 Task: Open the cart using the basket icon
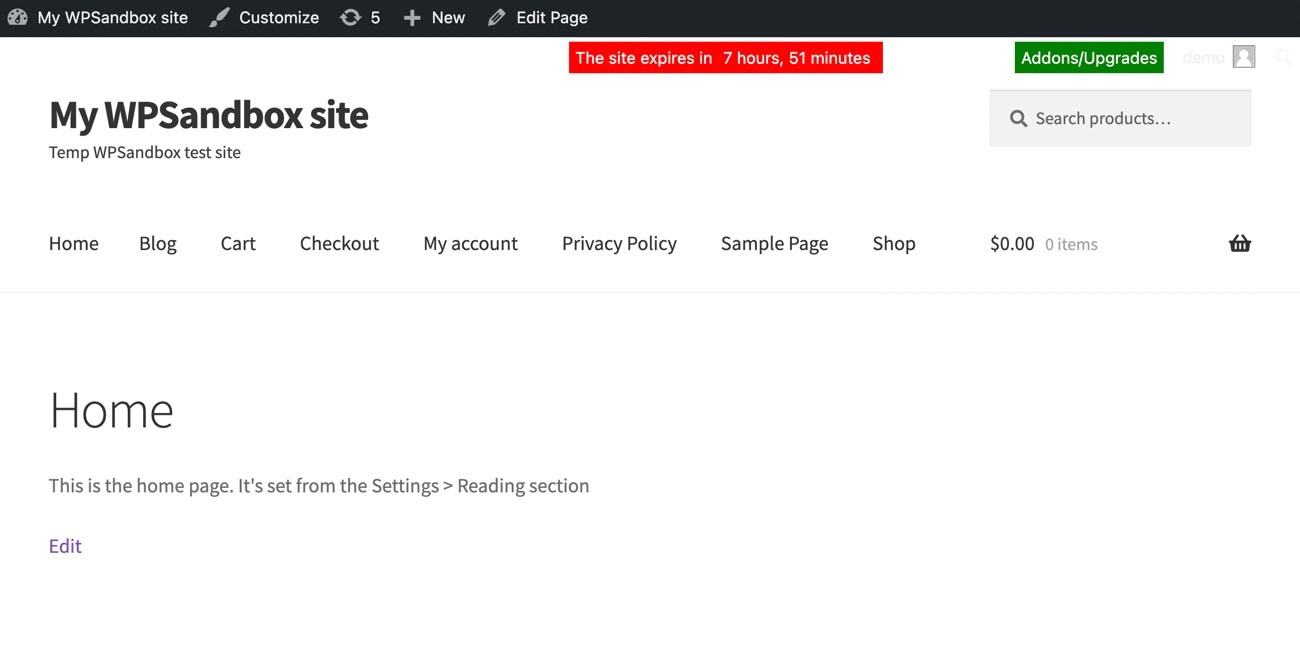point(1239,243)
